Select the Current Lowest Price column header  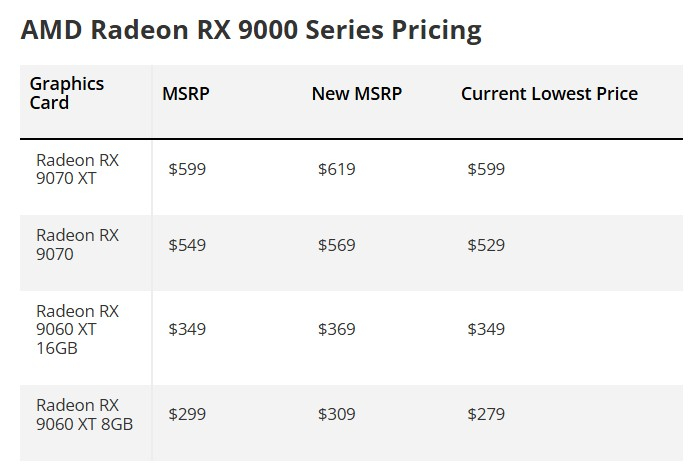coord(549,94)
